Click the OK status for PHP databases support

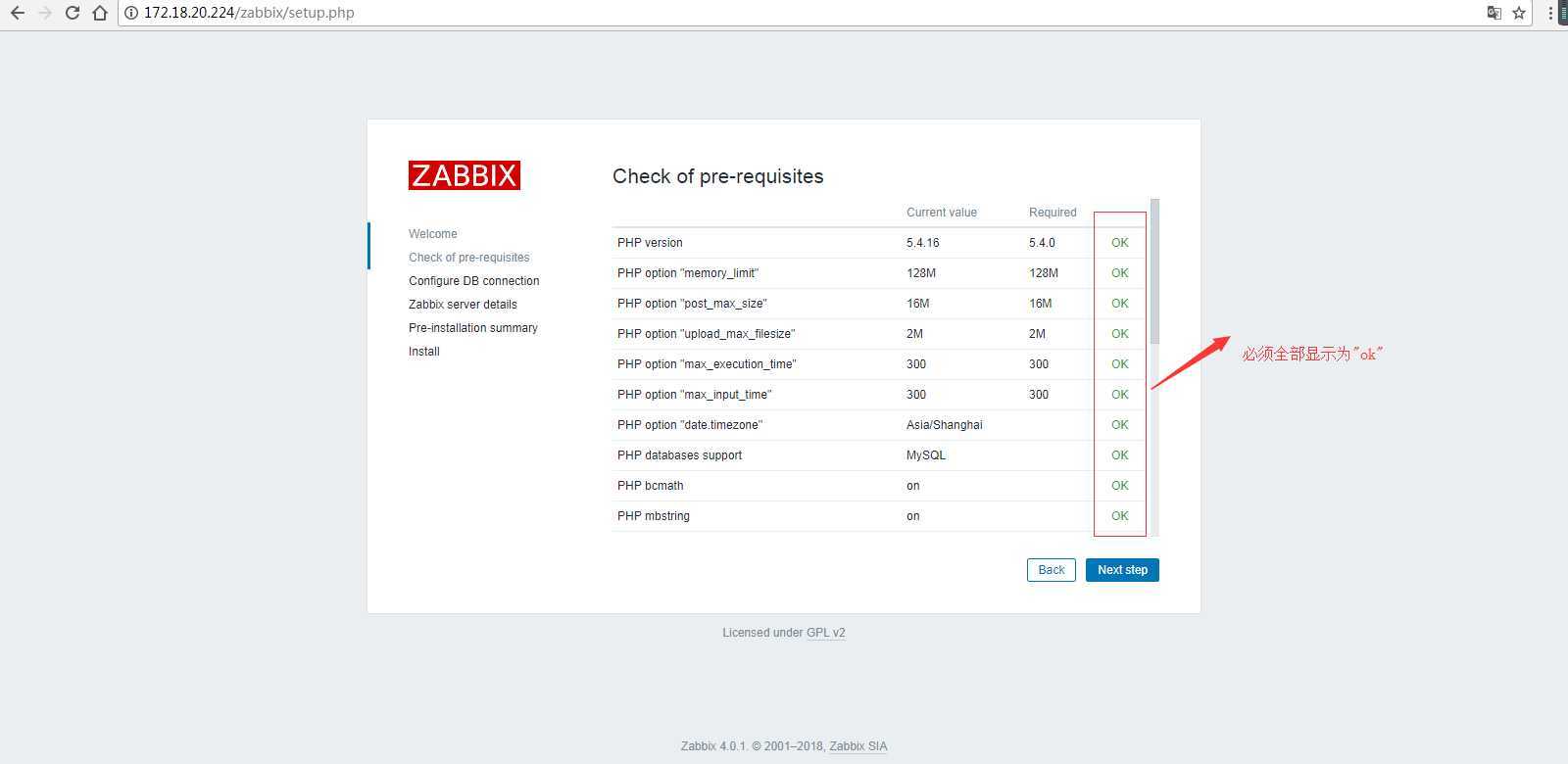pyautogui.click(x=1120, y=455)
